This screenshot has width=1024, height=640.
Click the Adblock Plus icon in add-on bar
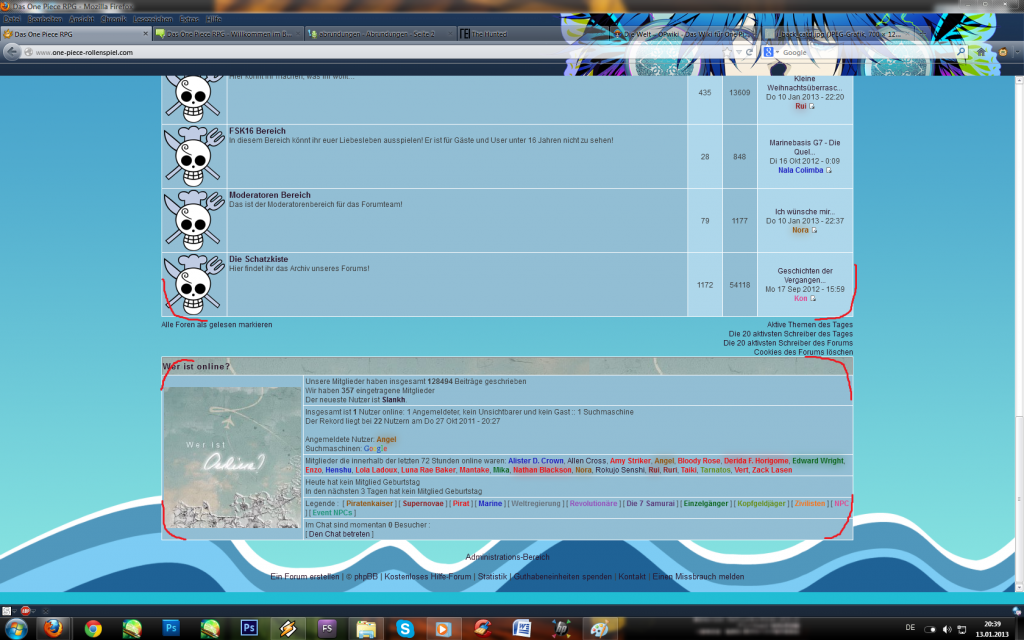point(25,611)
